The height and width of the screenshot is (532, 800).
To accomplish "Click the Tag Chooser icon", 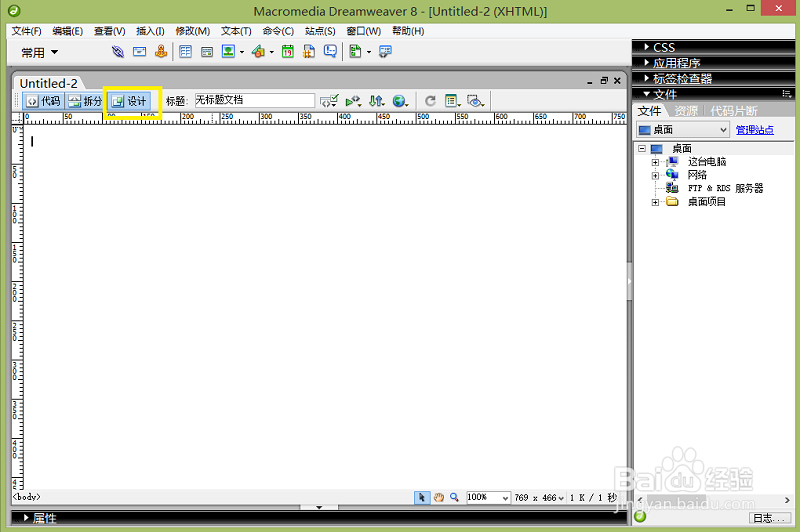I will [385, 52].
